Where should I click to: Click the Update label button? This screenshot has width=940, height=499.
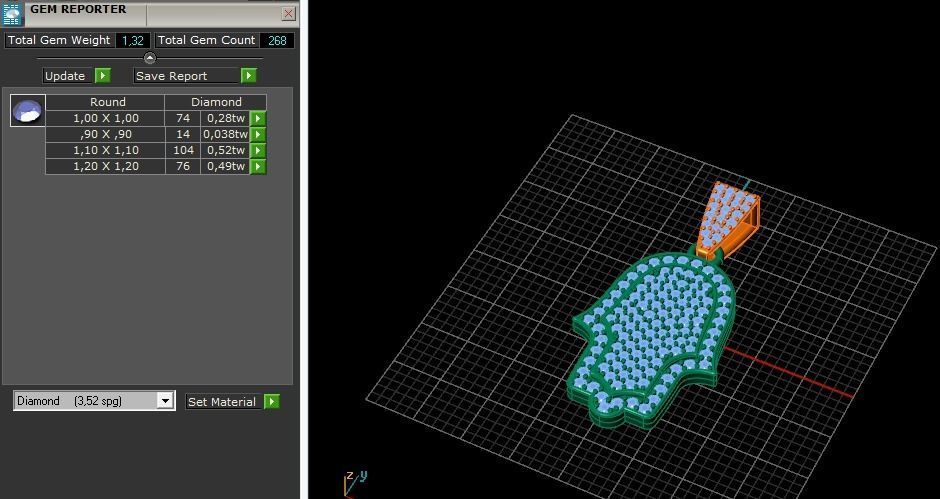coord(68,76)
